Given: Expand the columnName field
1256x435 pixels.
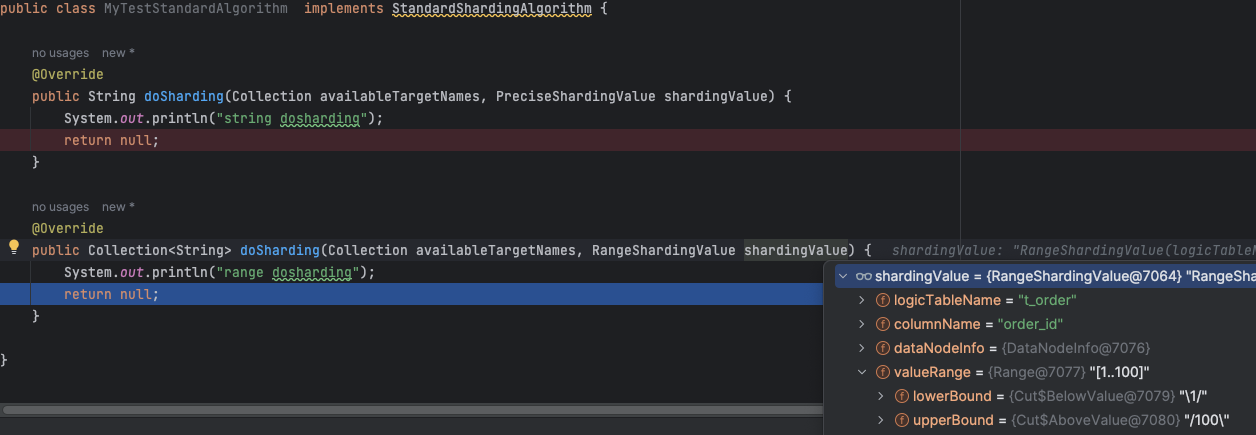Looking at the screenshot, I should 862,324.
